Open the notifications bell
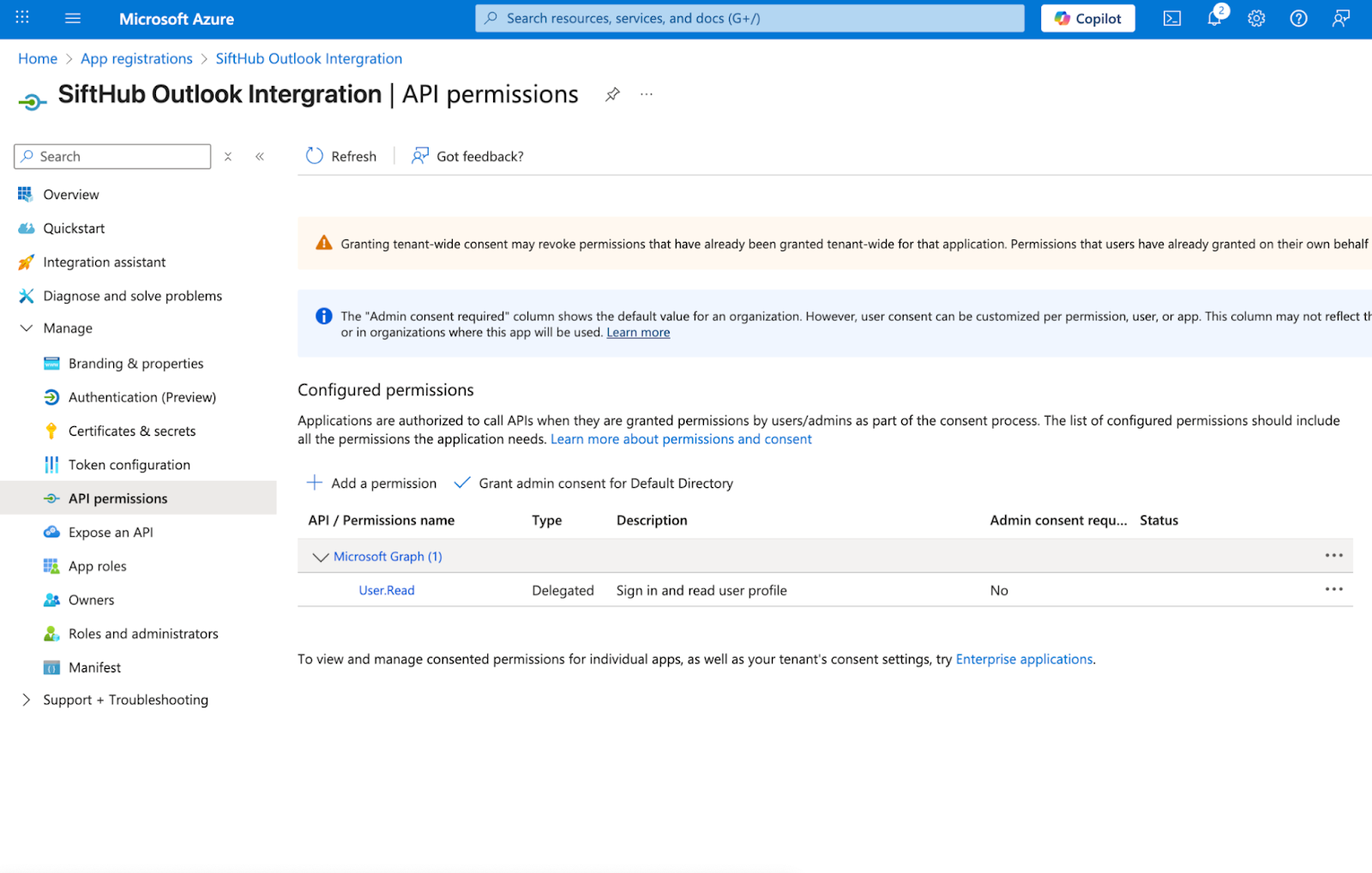The image size is (1372, 873). [1214, 19]
